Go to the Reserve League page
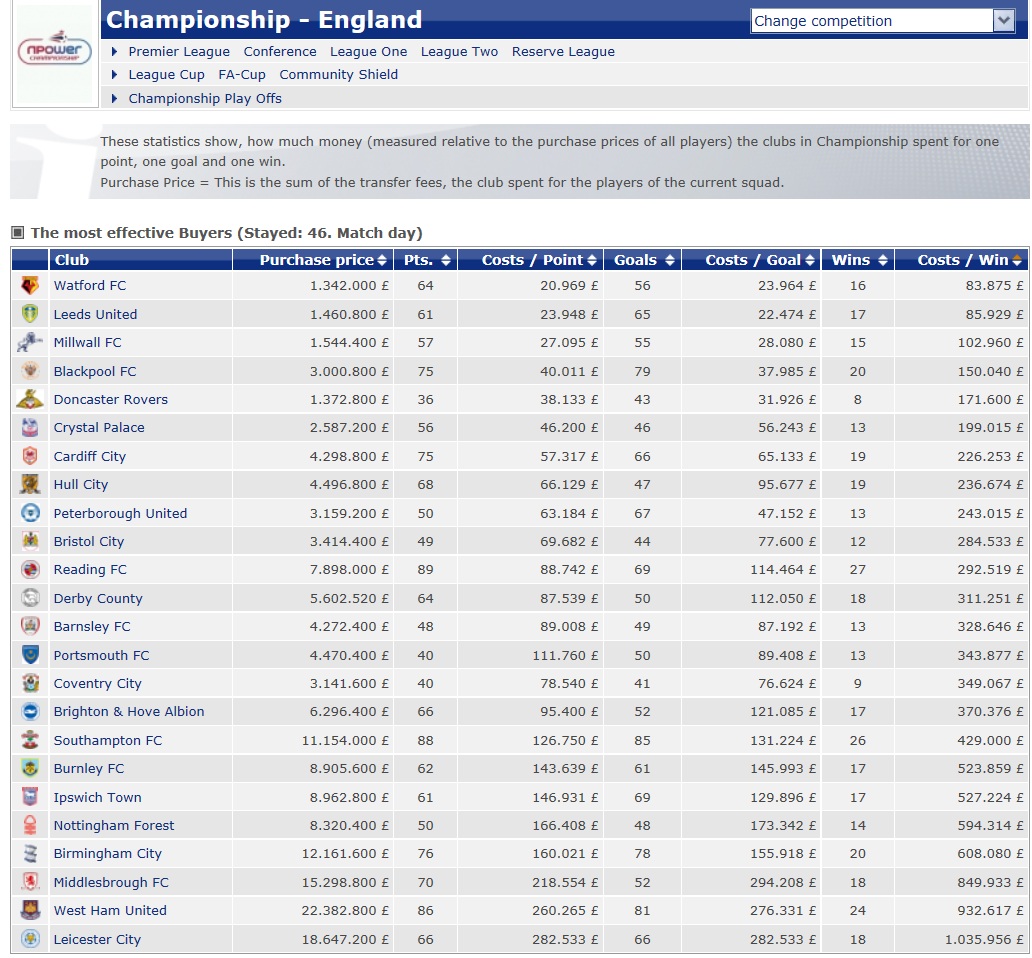1032x958 pixels. click(x=563, y=51)
